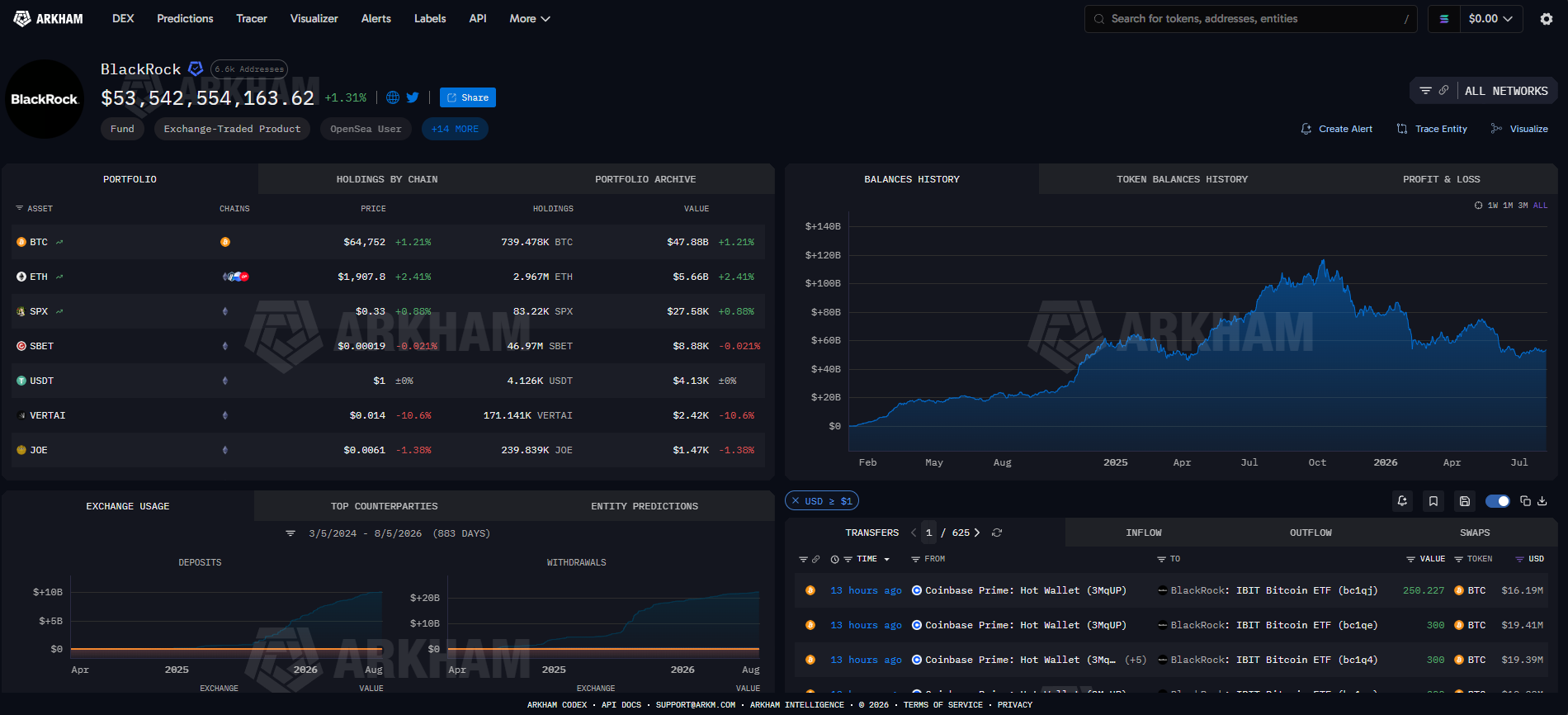Click the verified badge next to BlackRock
The width and height of the screenshot is (1568, 715).
coord(196,69)
